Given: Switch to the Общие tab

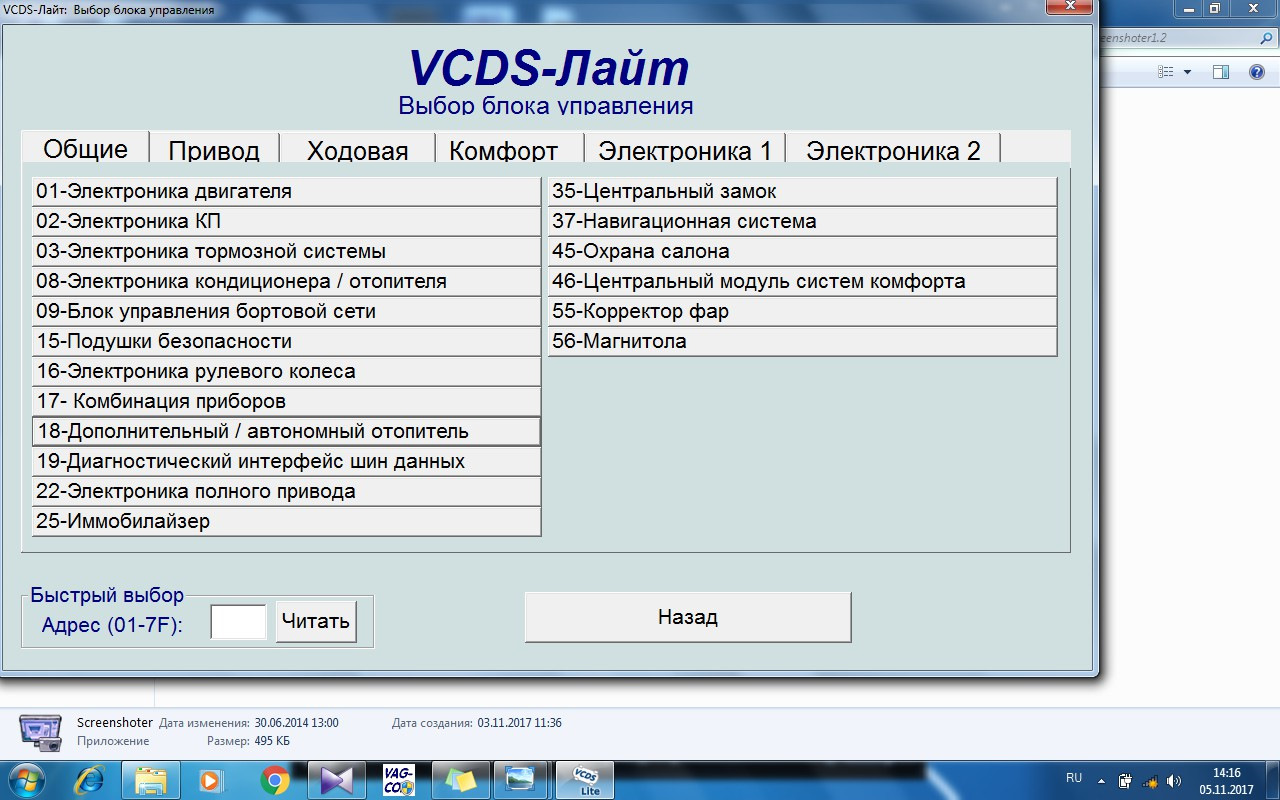Looking at the screenshot, I should click(86, 148).
